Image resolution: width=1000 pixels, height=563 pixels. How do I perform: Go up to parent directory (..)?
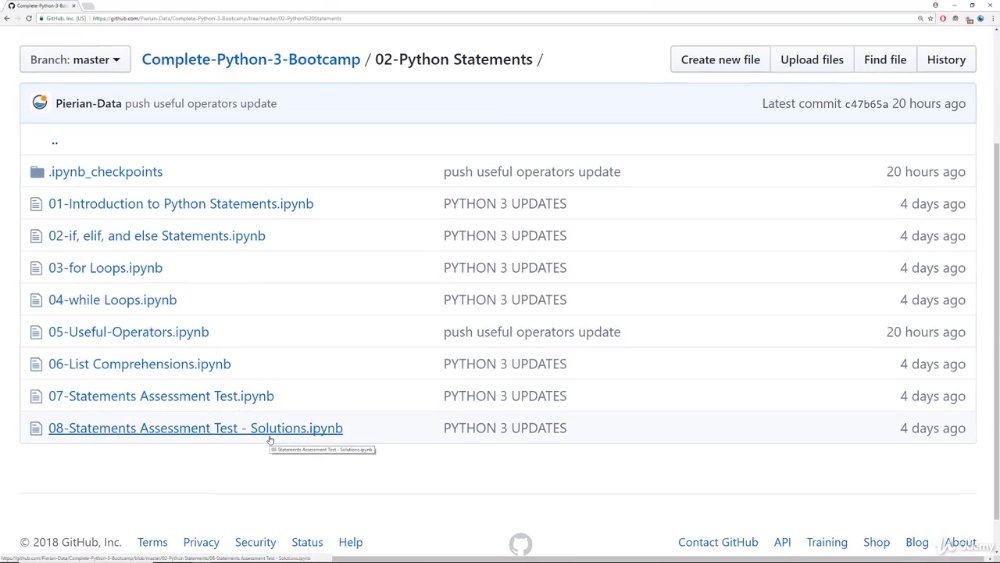(55, 141)
